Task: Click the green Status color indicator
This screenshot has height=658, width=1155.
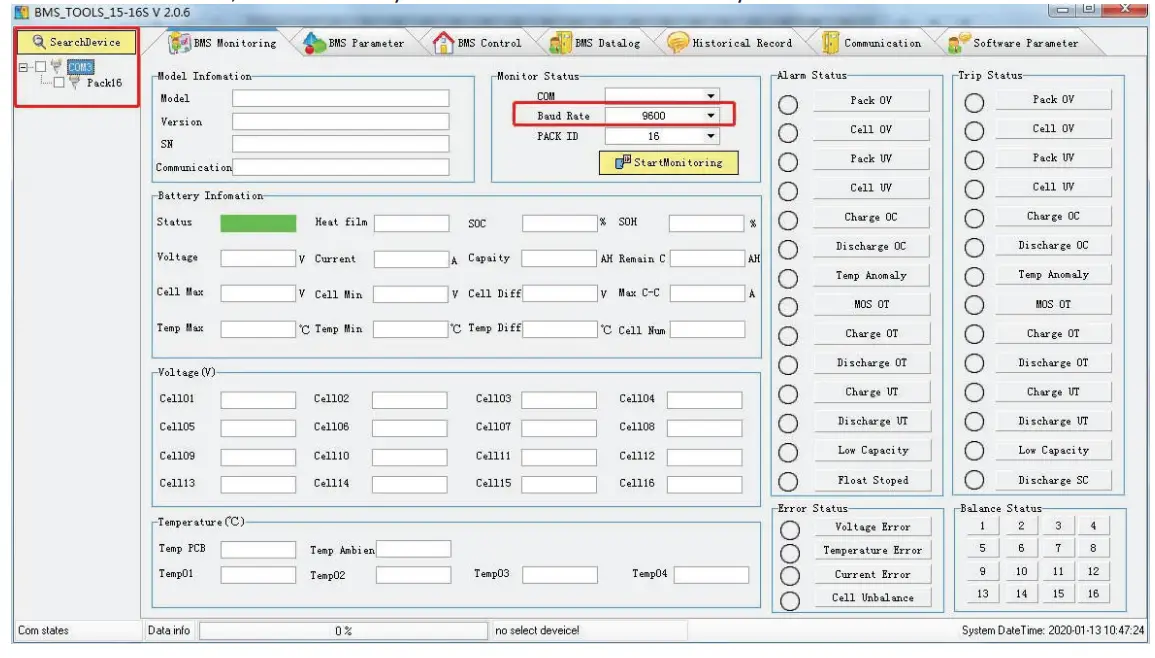Action: pyautogui.click(x=258, y=223)
